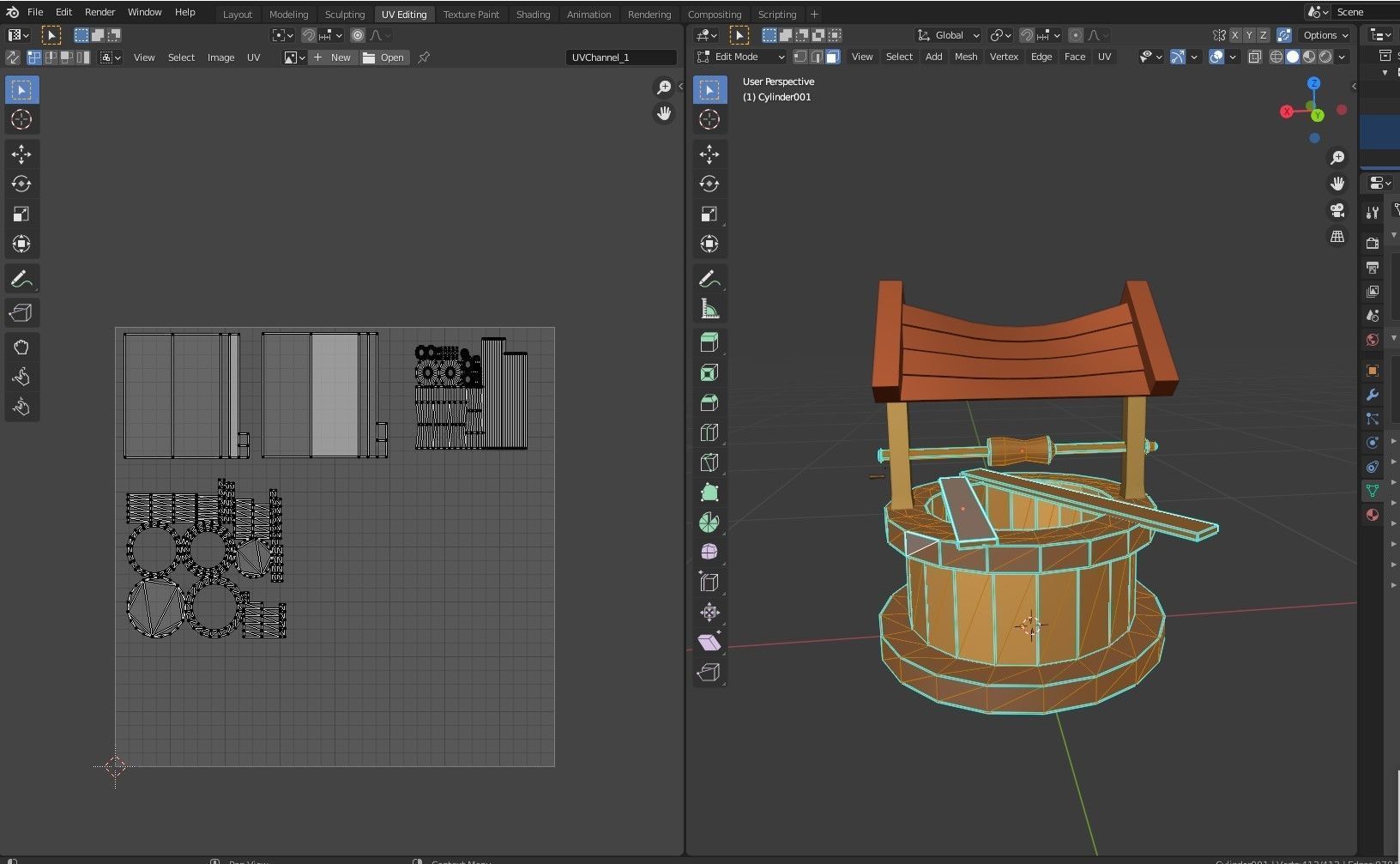Enable face select mode in 3D viewport
The width and height of the screenshot is (1400, 864).
tap(832, 57)
